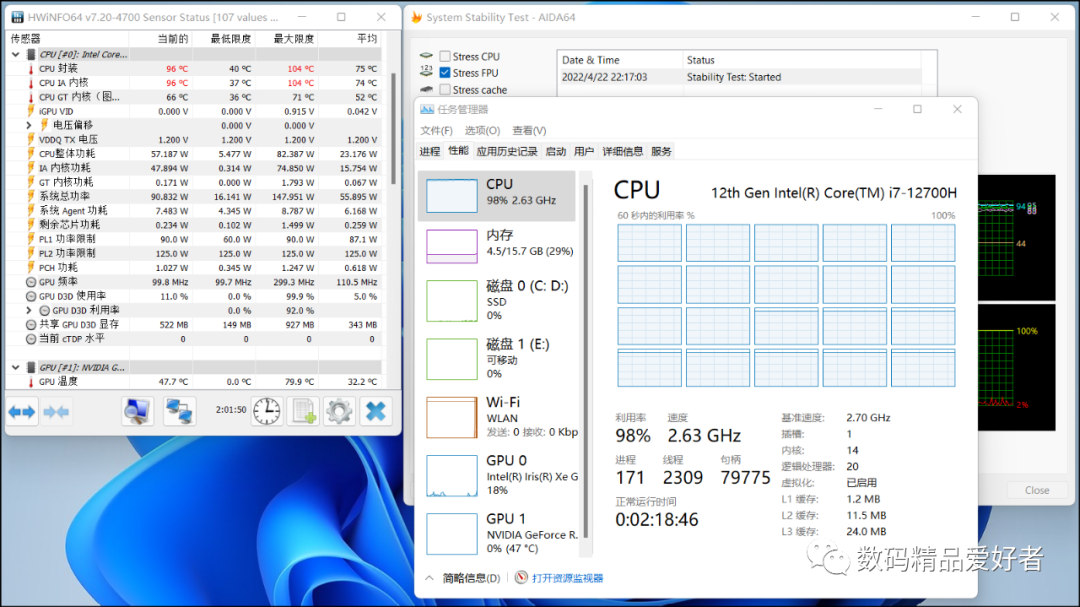Screen dimensions: 1080x607
Task: Open the 查看(V) menu in Task Manager
Action: point(529,130)
